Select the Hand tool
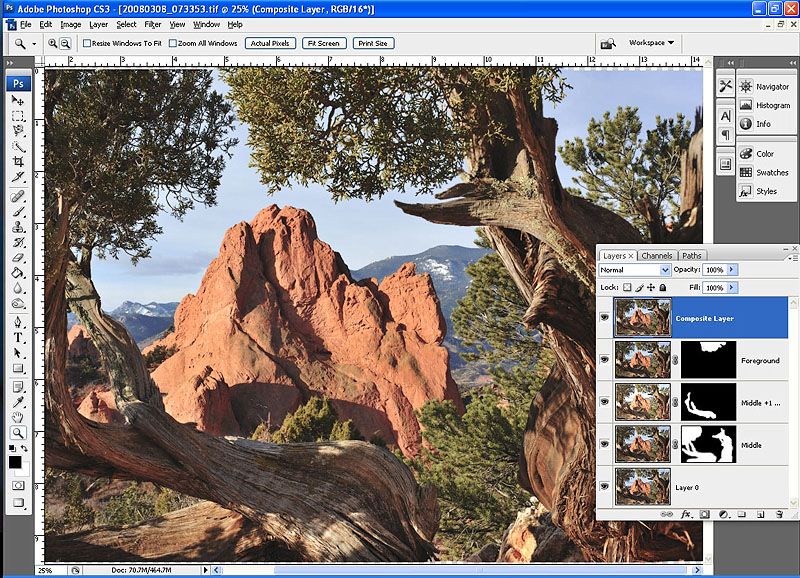Viewport: 800px width, 578px height. (x=18, y=417)
